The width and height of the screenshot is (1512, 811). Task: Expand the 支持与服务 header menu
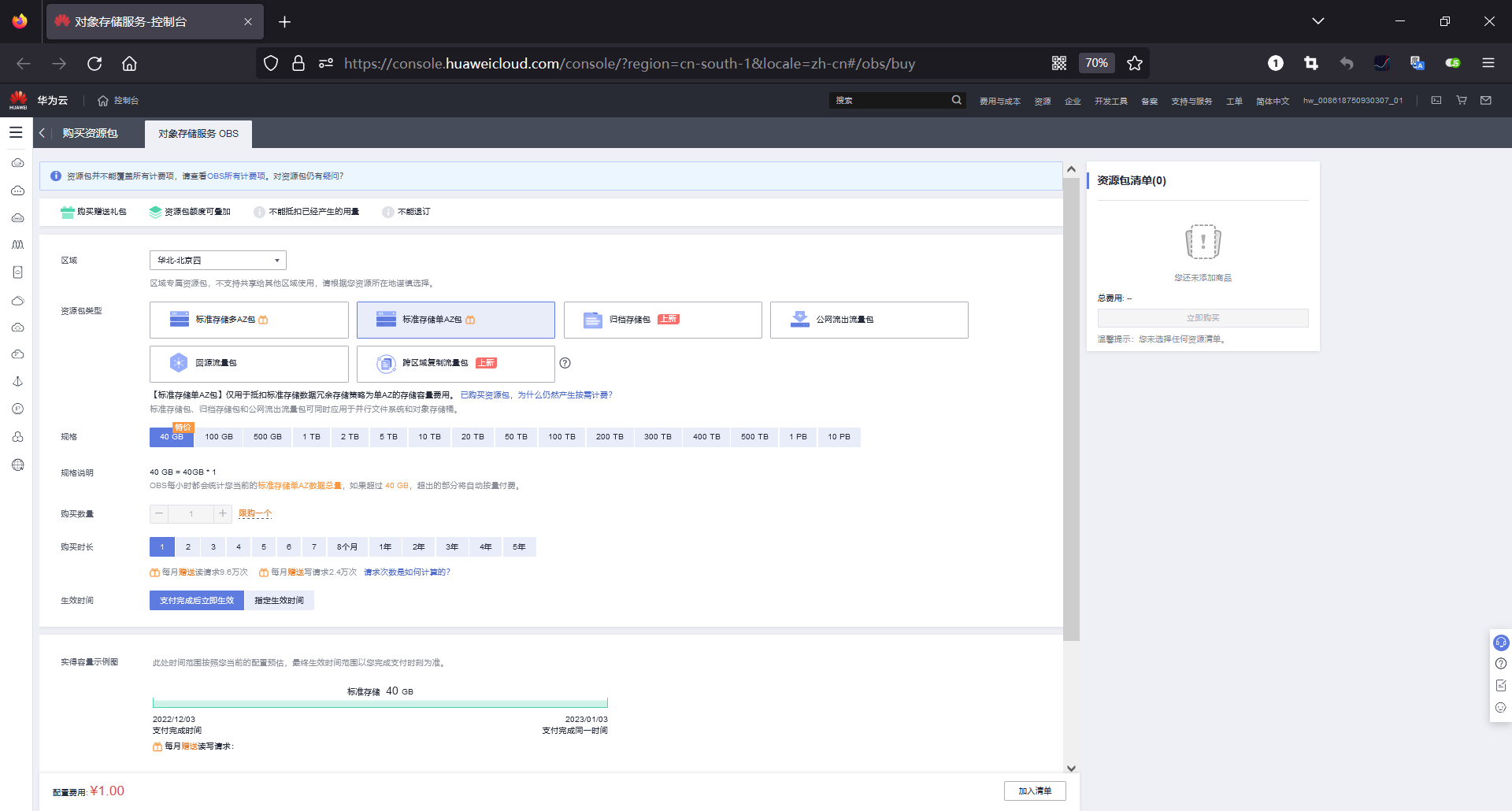1191,101
